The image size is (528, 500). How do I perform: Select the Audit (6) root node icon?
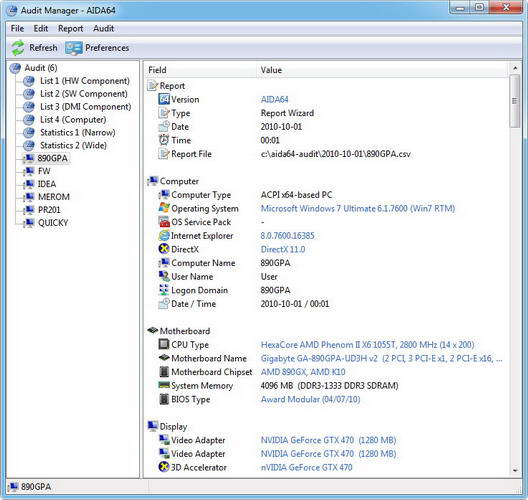click(15, 68)
